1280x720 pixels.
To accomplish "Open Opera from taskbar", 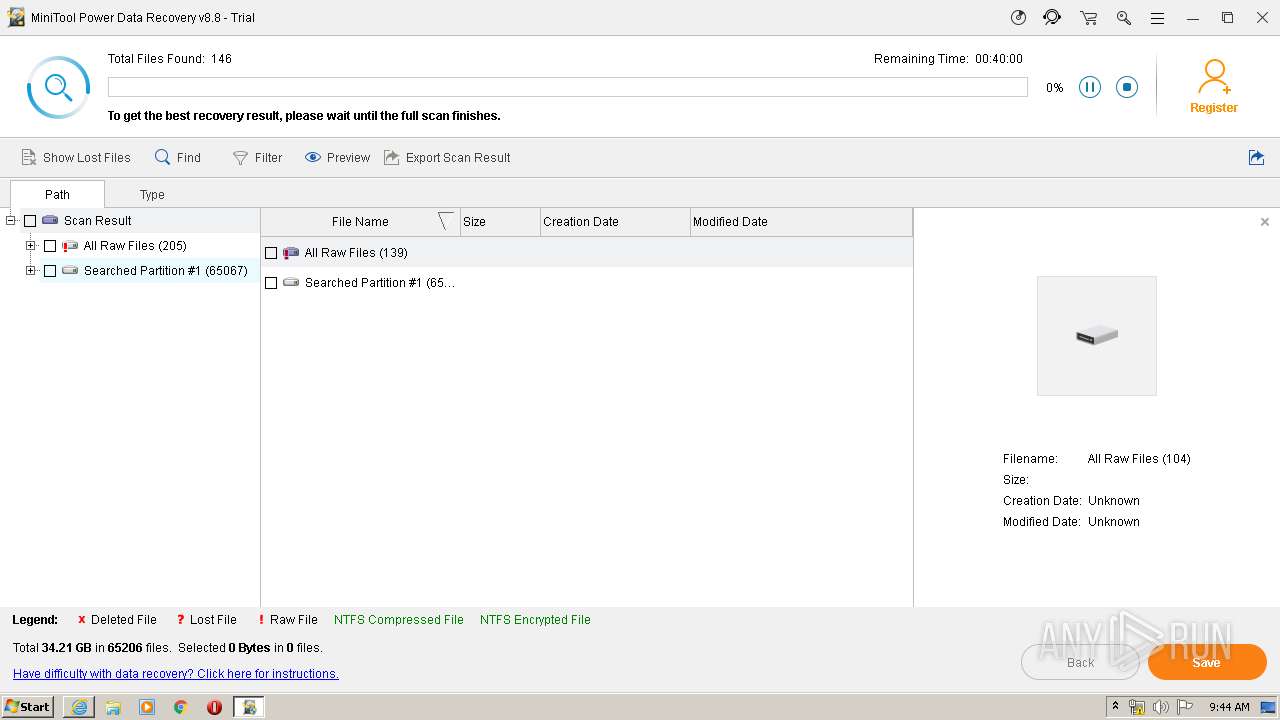I will pos(214,707).
